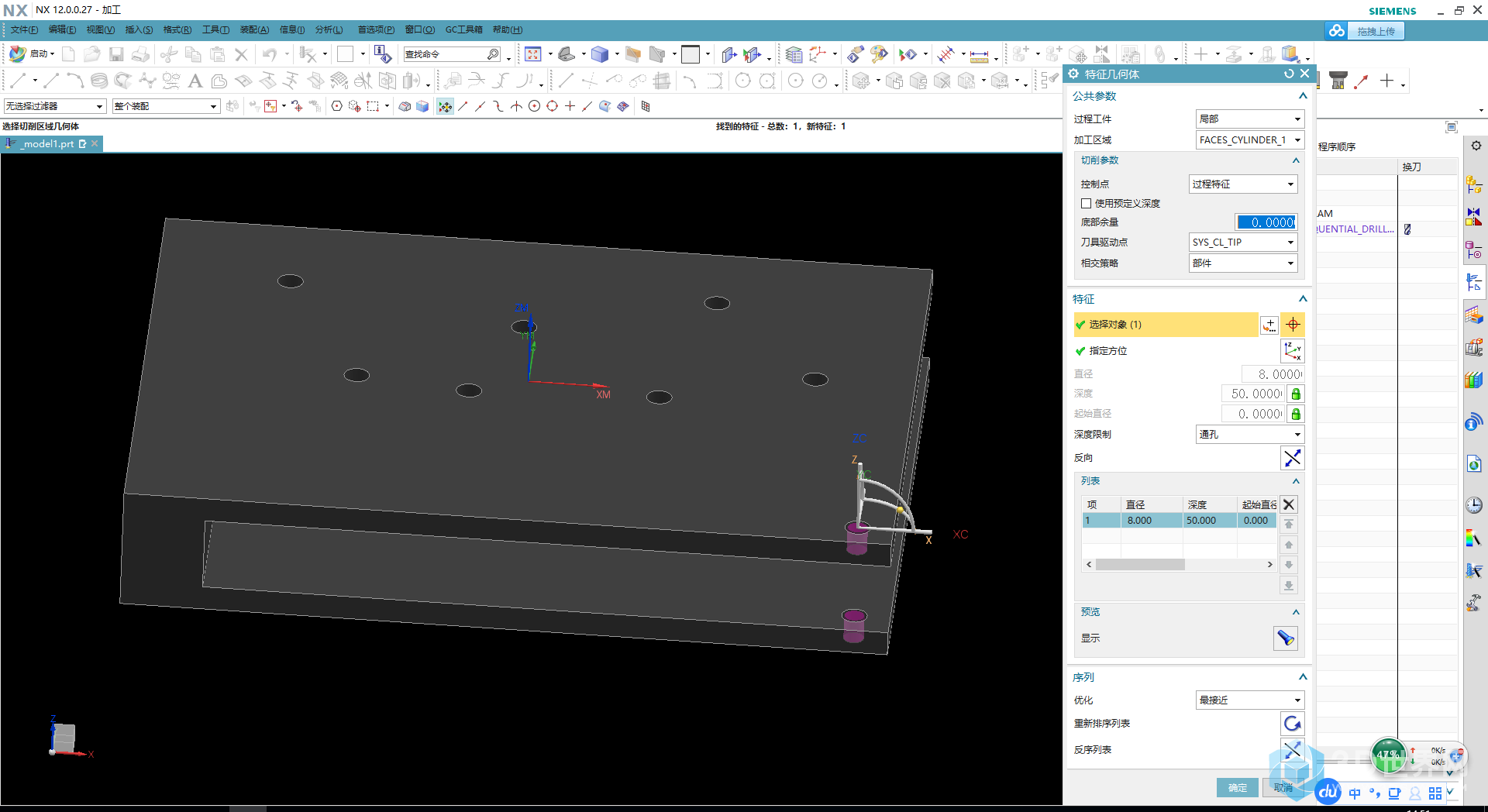Toggle the Start Diameter lock icon
Screen dimensions: 1488x812
(x=1296, y=414)
